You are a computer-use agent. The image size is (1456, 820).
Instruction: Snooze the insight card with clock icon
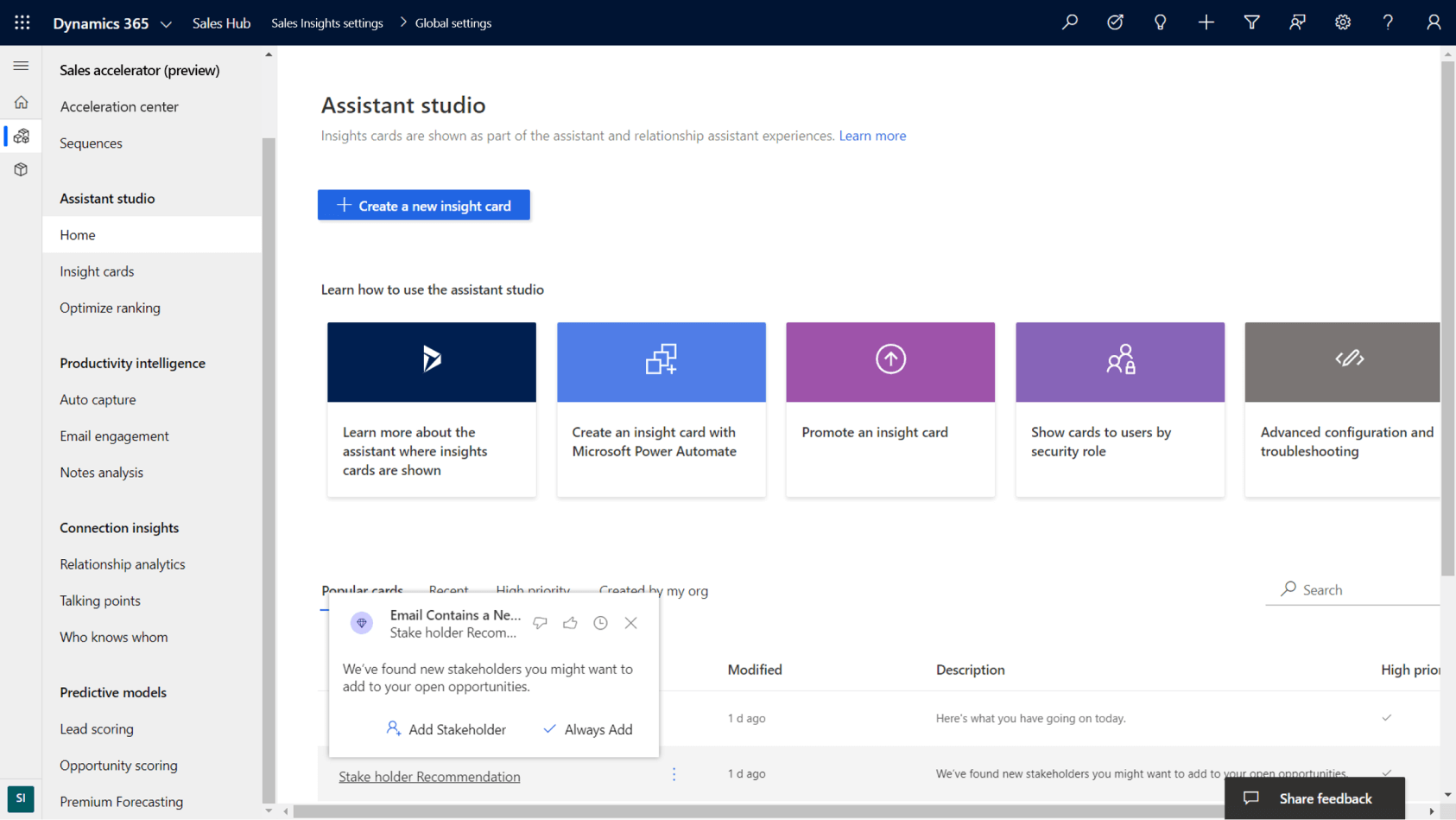600,623
